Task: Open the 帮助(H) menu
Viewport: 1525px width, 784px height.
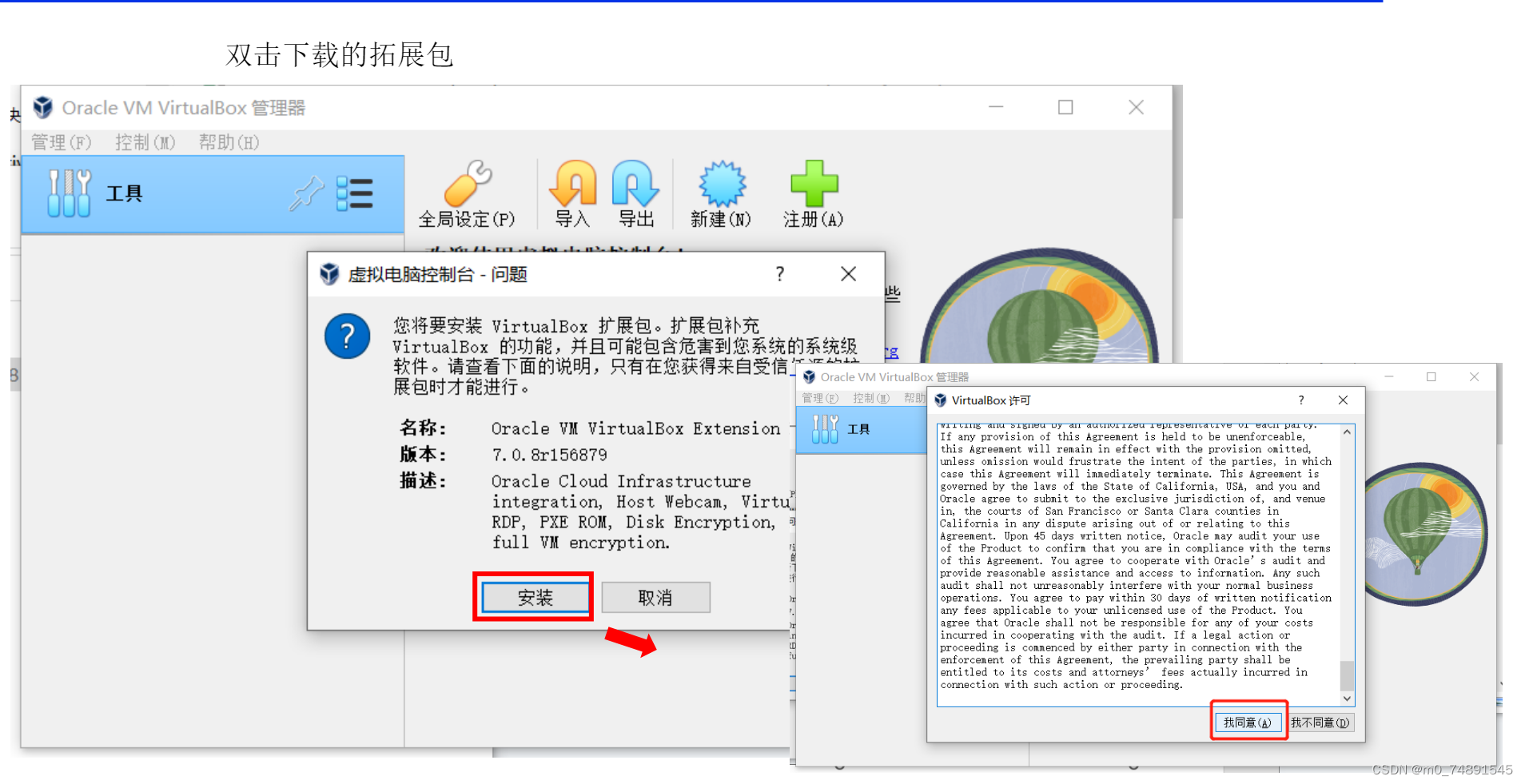Action: pyautogui.click(x=228, y=142)
